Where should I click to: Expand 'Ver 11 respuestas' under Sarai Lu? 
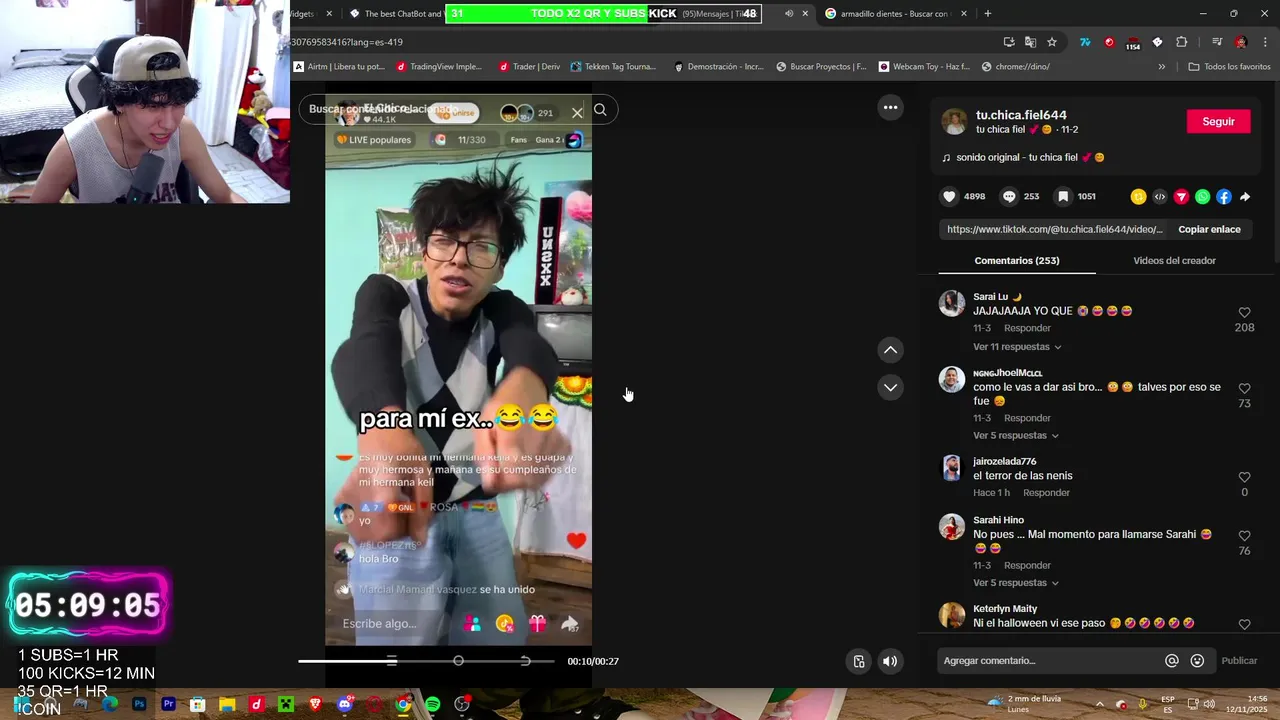(1017, 347)
